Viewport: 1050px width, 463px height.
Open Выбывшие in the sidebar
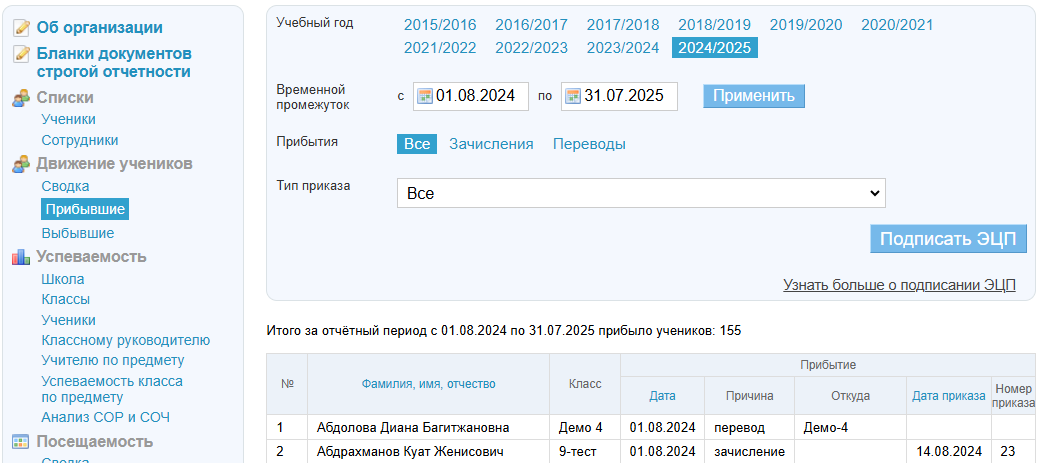tap(78, 233)
